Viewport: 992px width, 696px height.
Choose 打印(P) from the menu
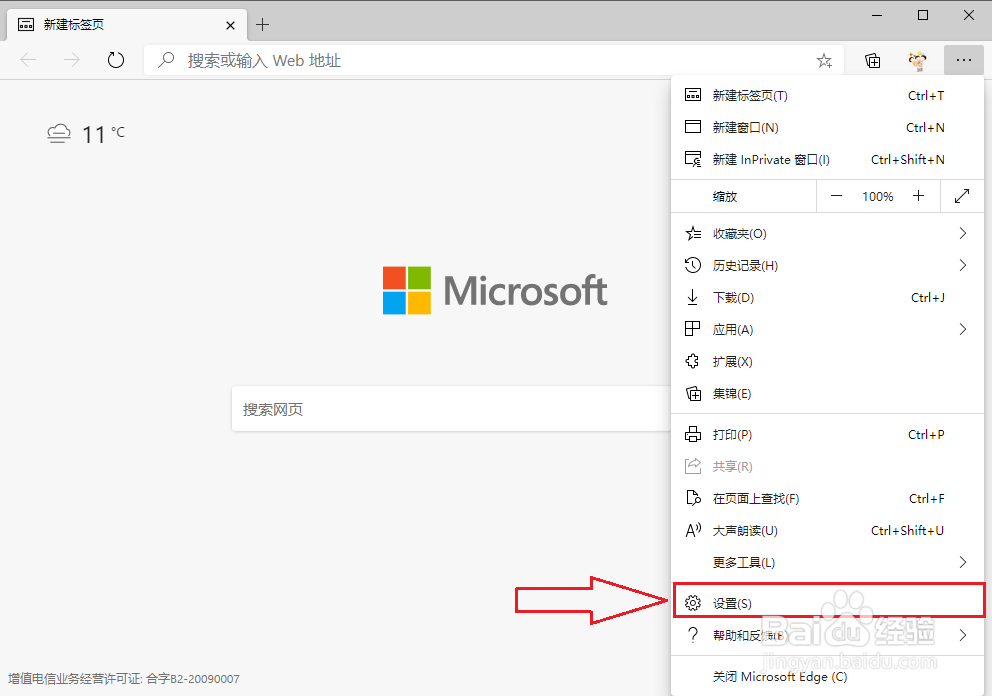click(x=827, y=435)
